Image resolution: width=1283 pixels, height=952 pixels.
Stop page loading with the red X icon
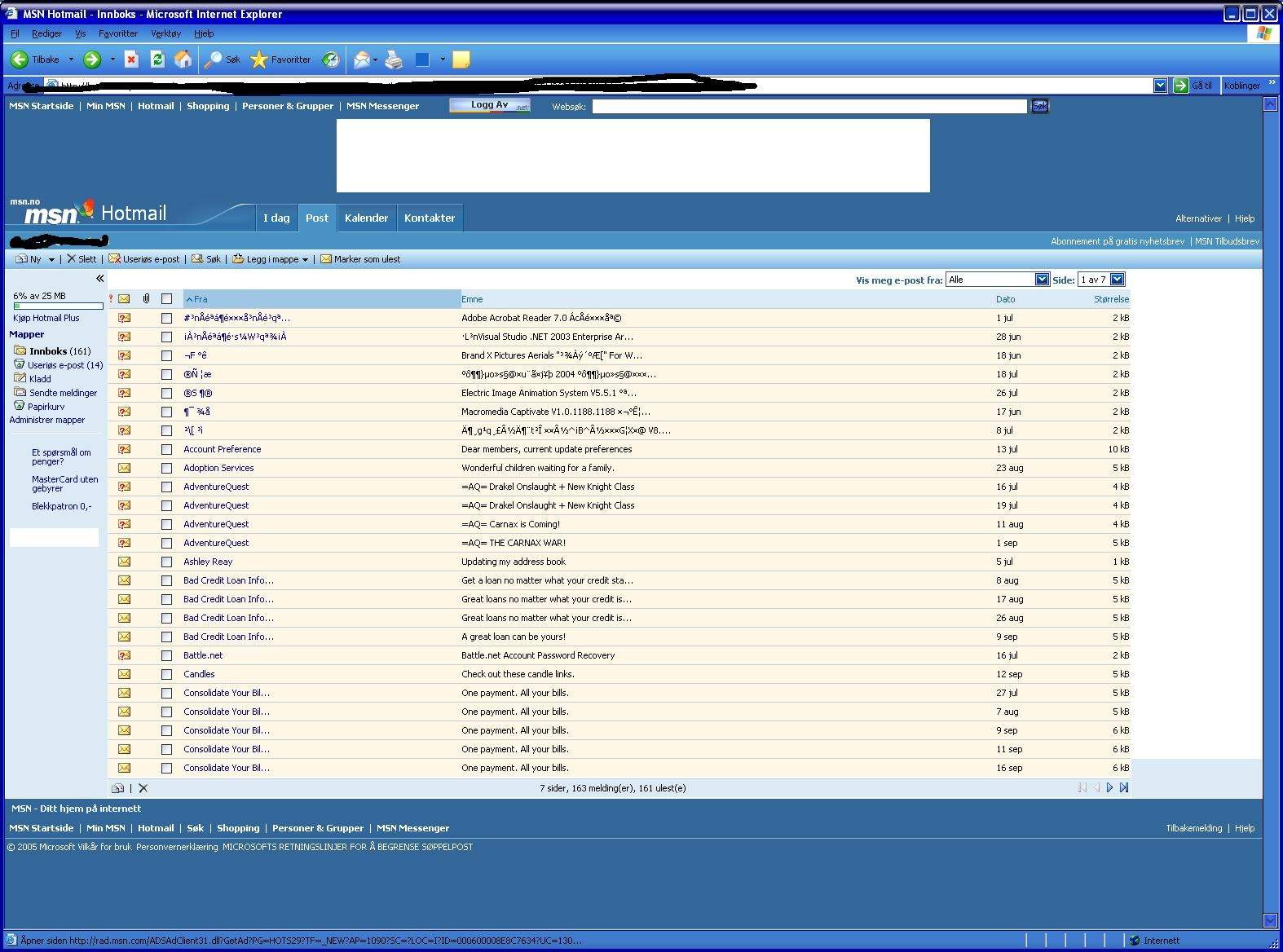click(x=131, y=59)
